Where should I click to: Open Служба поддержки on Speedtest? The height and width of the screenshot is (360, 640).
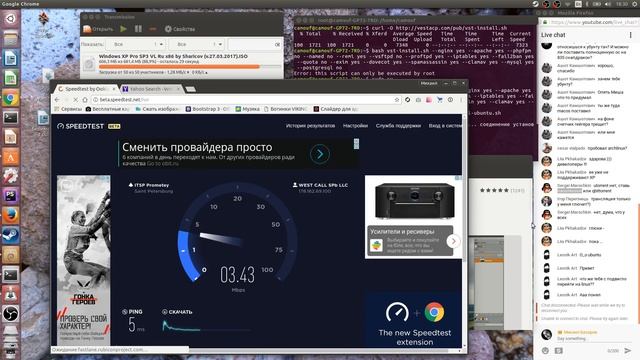[398, 126]
